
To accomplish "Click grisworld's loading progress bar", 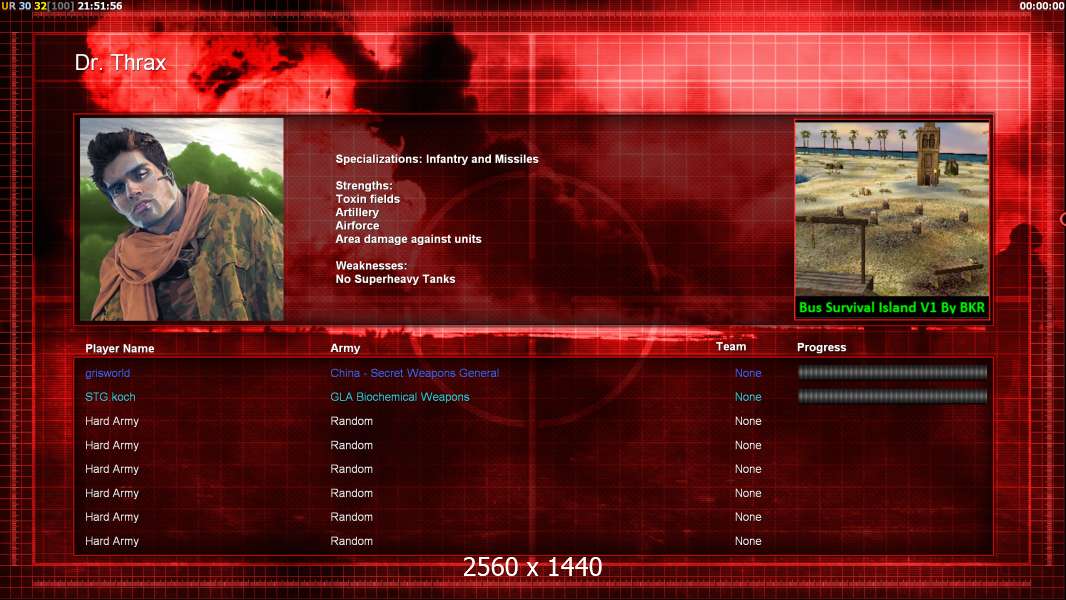I will point(892,372).
